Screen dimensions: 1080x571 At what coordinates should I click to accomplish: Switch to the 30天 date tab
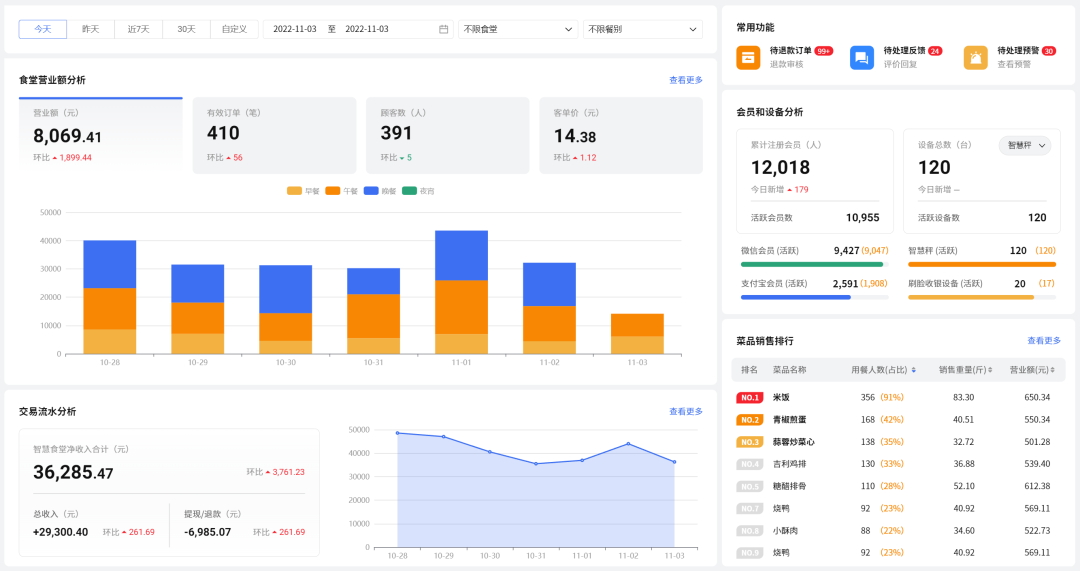(186, 29)
